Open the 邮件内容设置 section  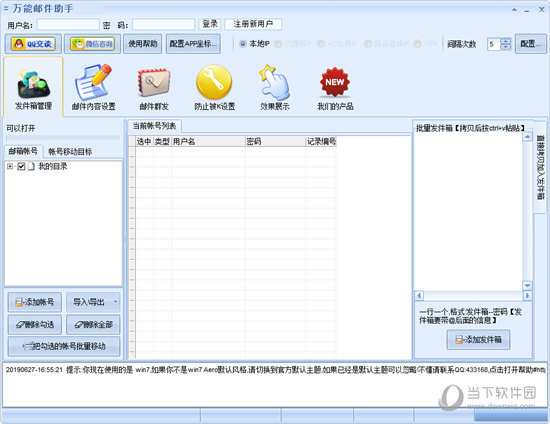pyautogui.click(x=93, y=88)
